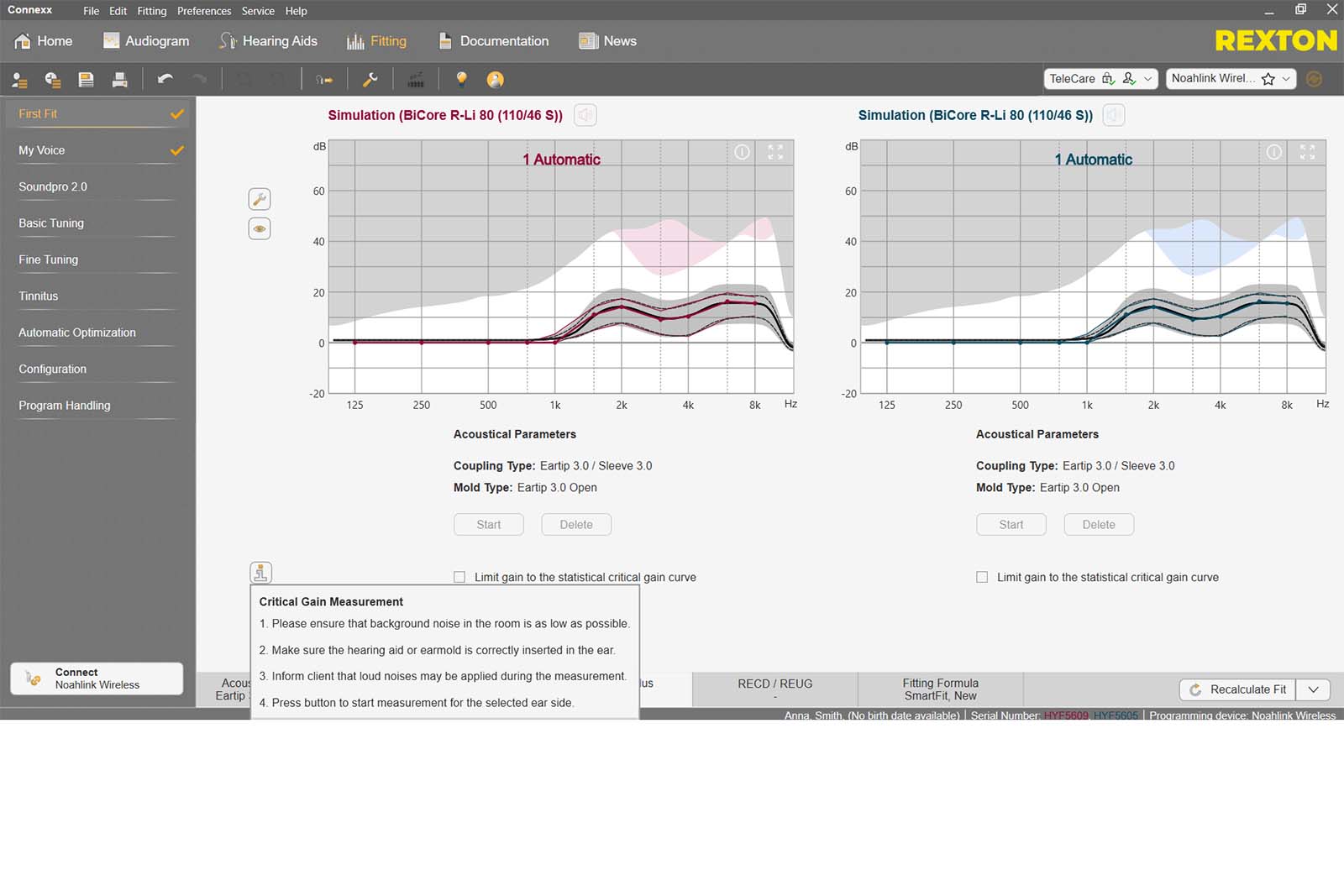The width and height of the screenshot is (1344, 896).
Task: Open the lightbulb tips icon on the toolbar
Action: point(460,79)
